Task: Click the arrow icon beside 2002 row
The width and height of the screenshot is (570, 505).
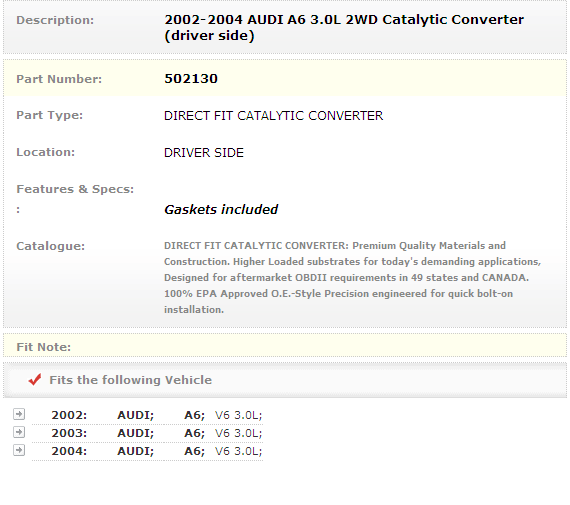Action: tap(19, 414)
